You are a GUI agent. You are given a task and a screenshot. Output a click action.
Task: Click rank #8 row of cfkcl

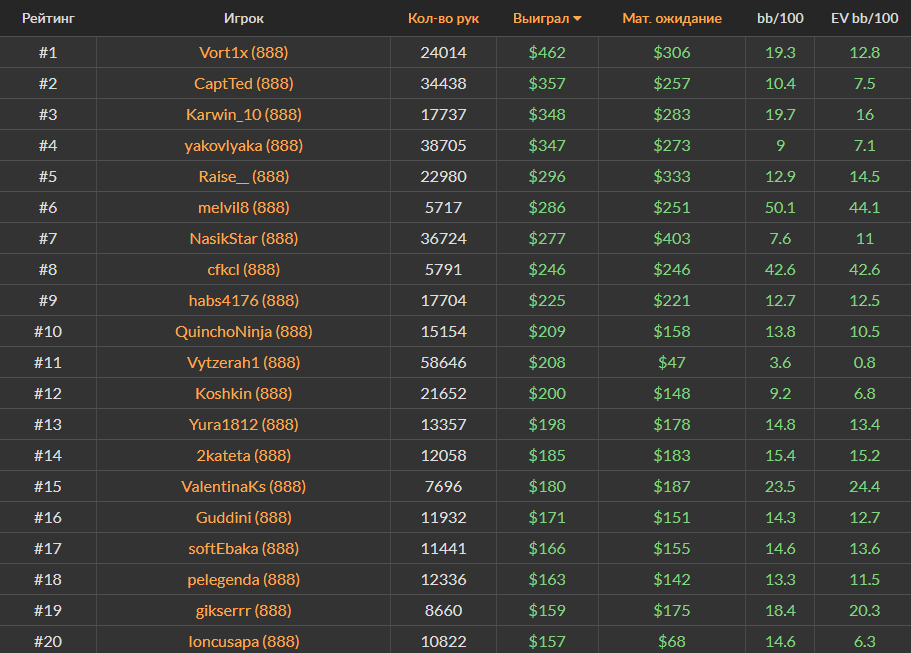[48, 269]
